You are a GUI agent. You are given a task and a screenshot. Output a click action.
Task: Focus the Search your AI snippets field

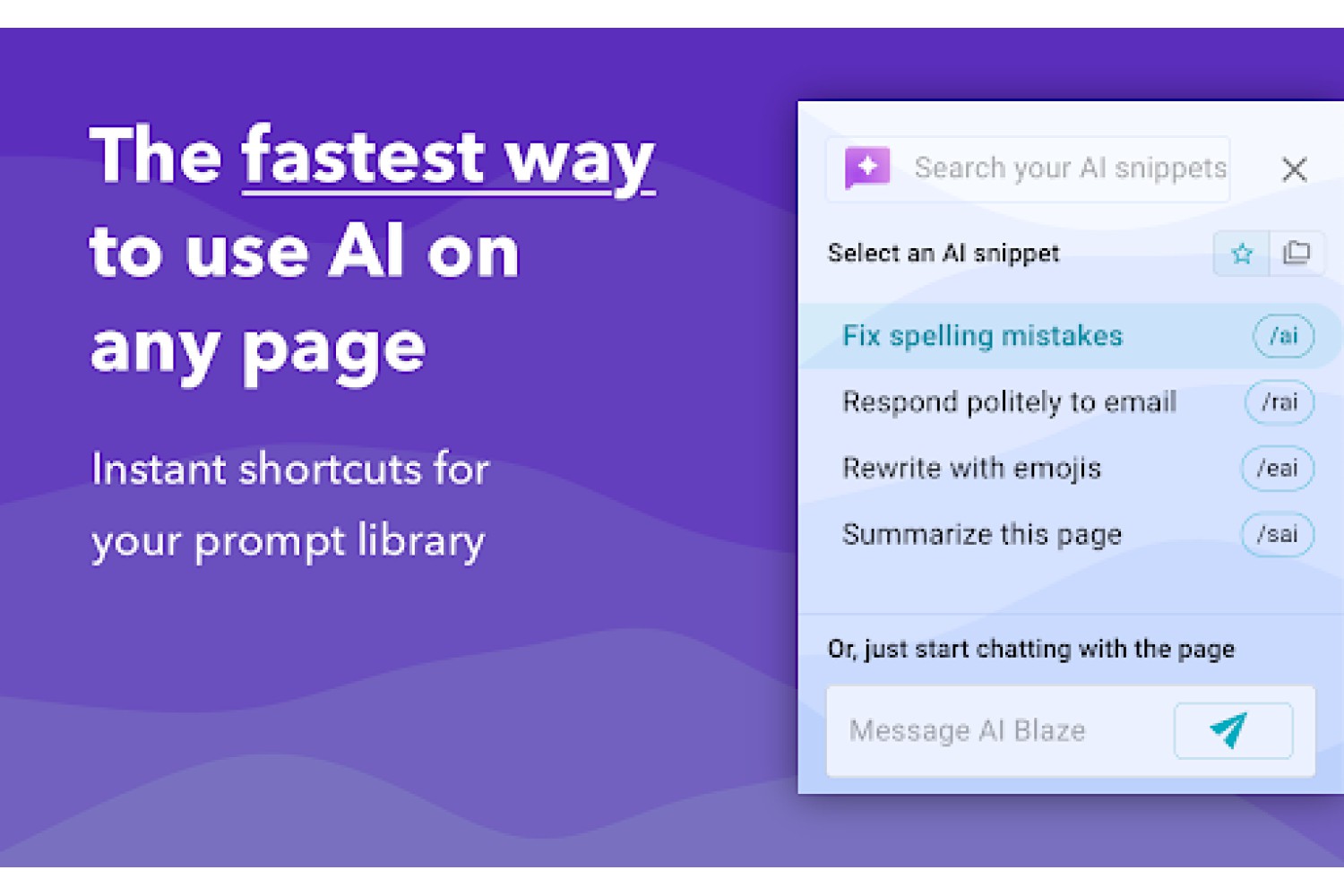1027,168
